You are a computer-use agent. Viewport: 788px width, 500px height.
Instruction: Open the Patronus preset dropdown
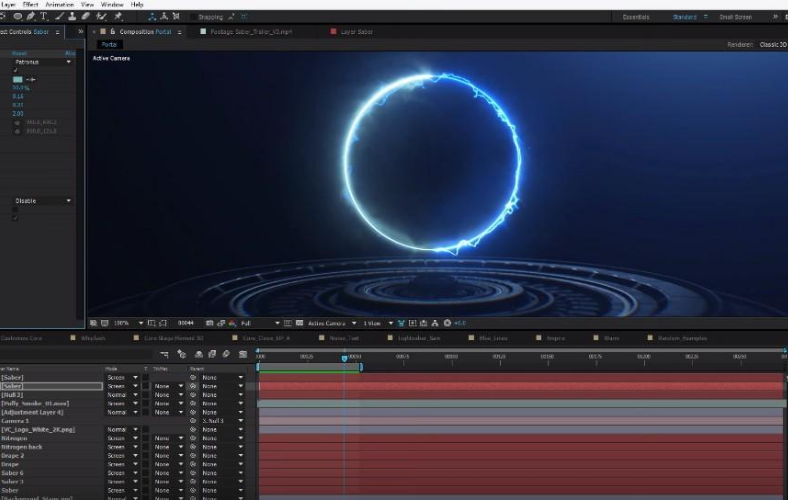point(43,62)
